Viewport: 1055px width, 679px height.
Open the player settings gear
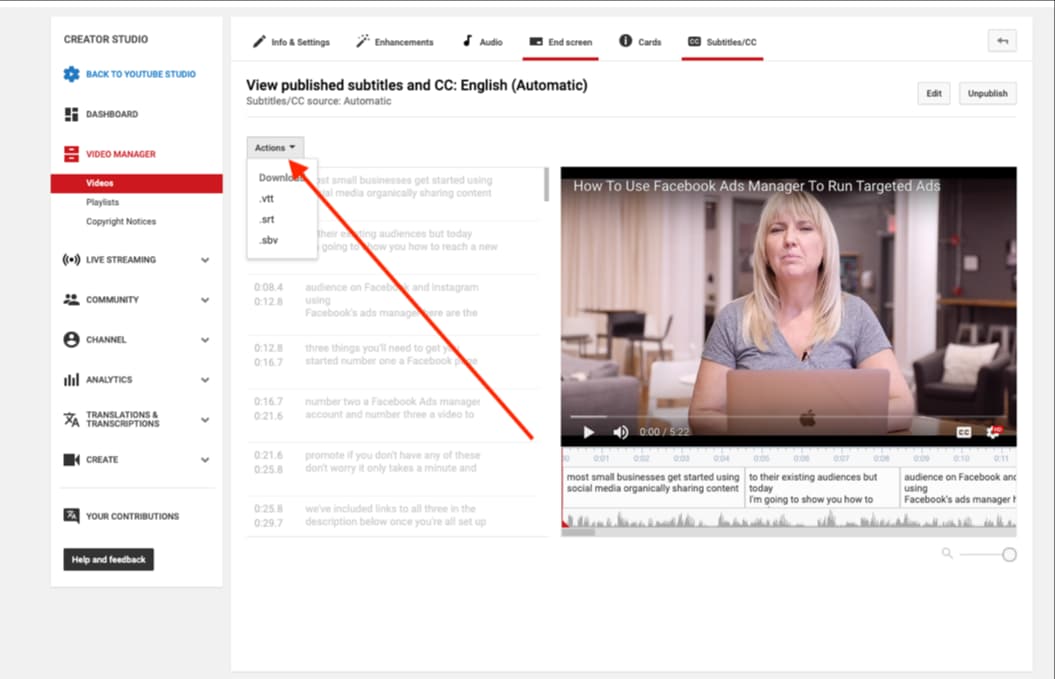click(x=993, y=432)
